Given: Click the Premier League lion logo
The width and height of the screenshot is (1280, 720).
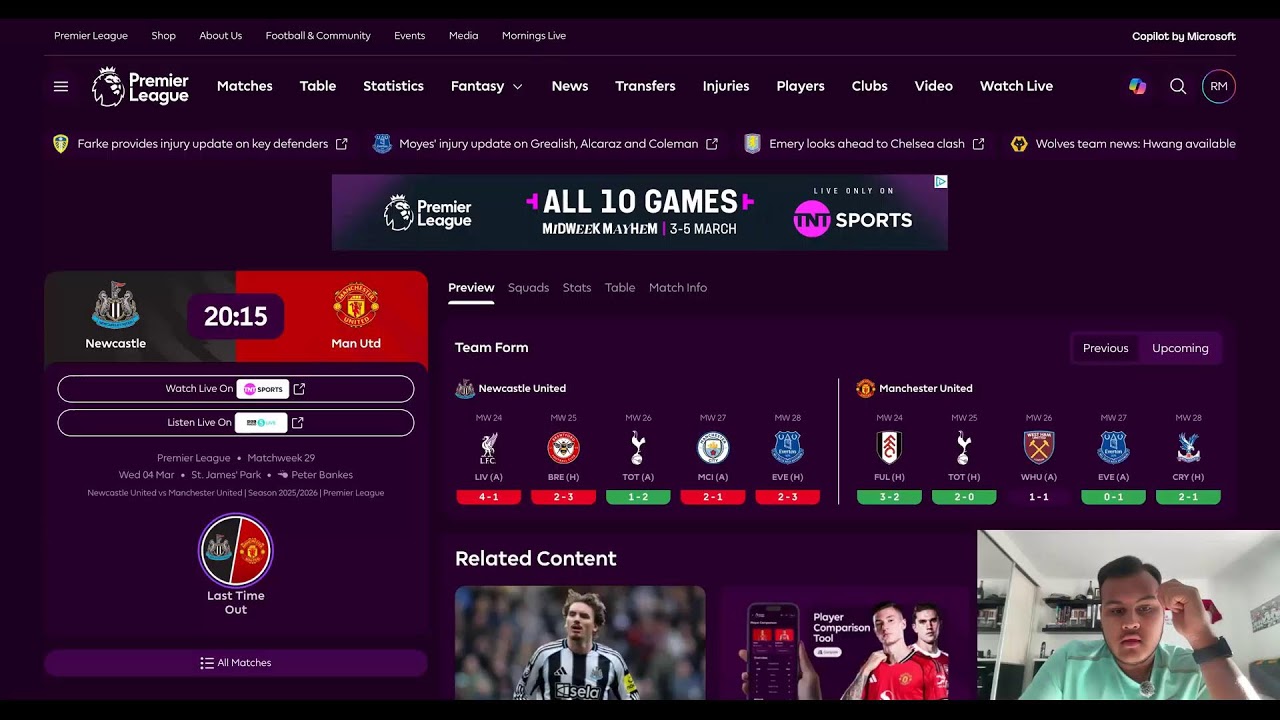Looking at the screenshot, I should [140, 86].
